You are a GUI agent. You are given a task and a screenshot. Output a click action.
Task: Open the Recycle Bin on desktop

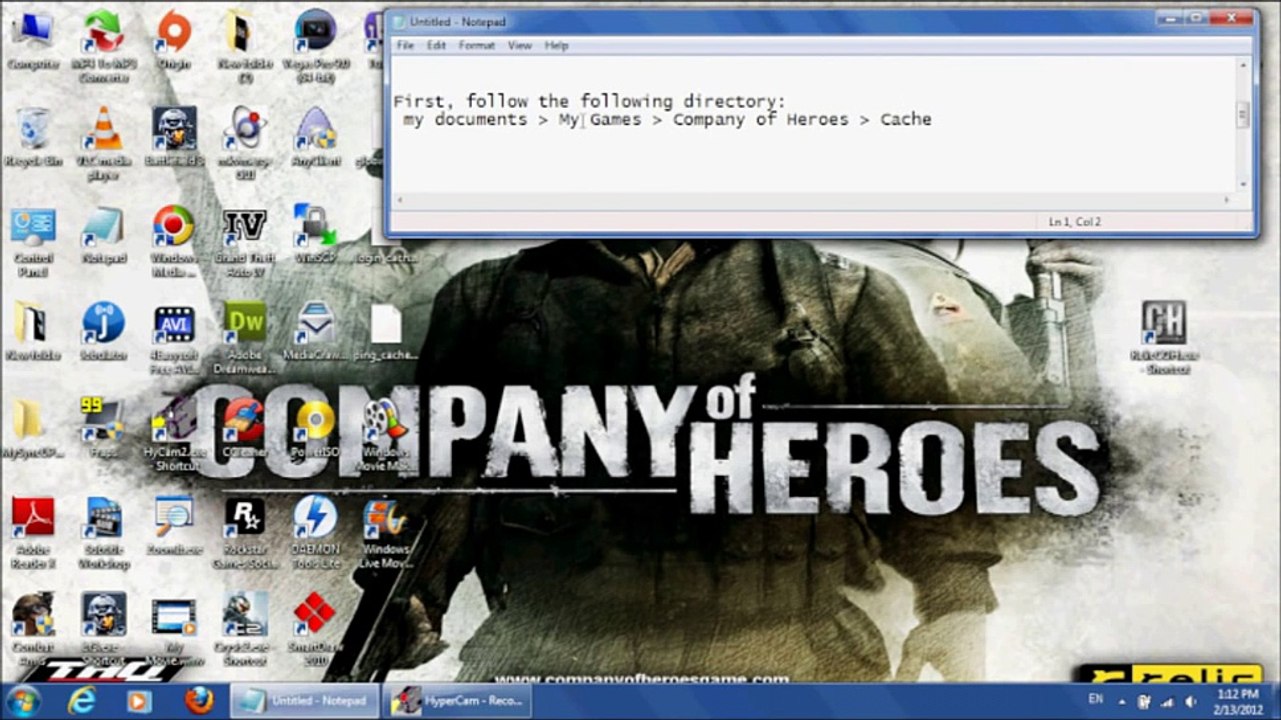[33, 136]
